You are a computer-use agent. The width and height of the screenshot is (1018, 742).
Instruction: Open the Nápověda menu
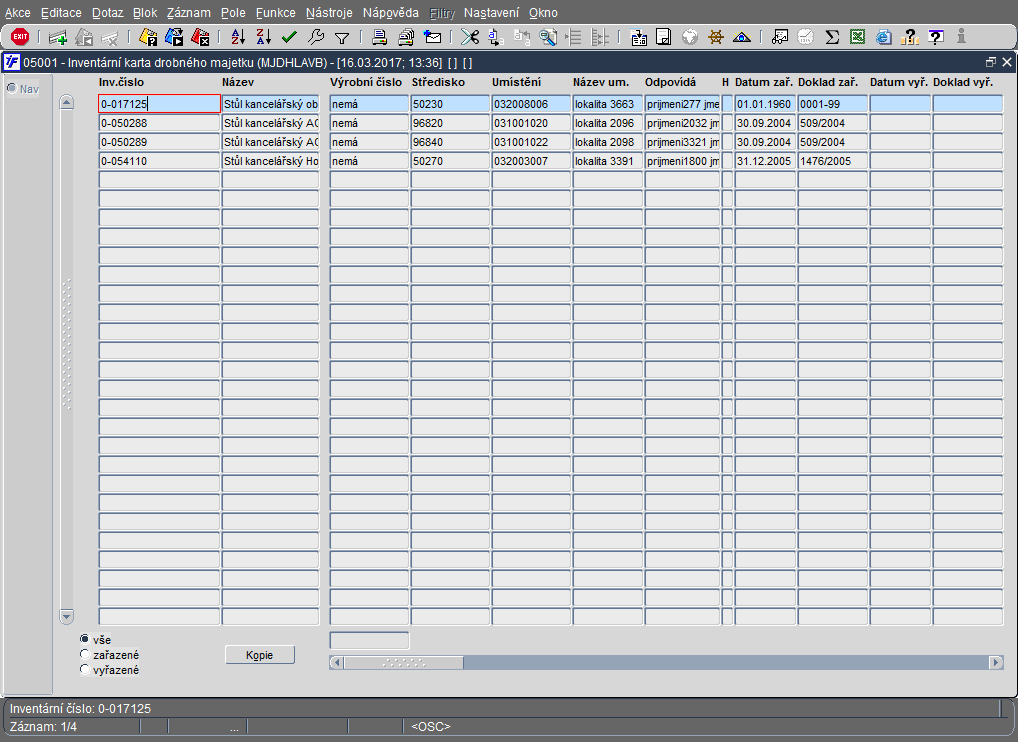coord(391,13)
